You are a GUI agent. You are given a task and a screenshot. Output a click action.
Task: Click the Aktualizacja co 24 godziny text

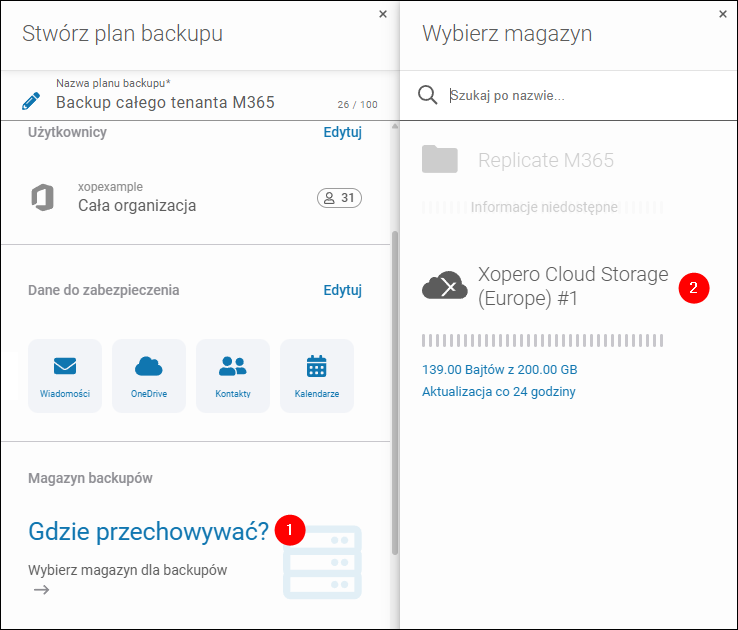(498, 391)
